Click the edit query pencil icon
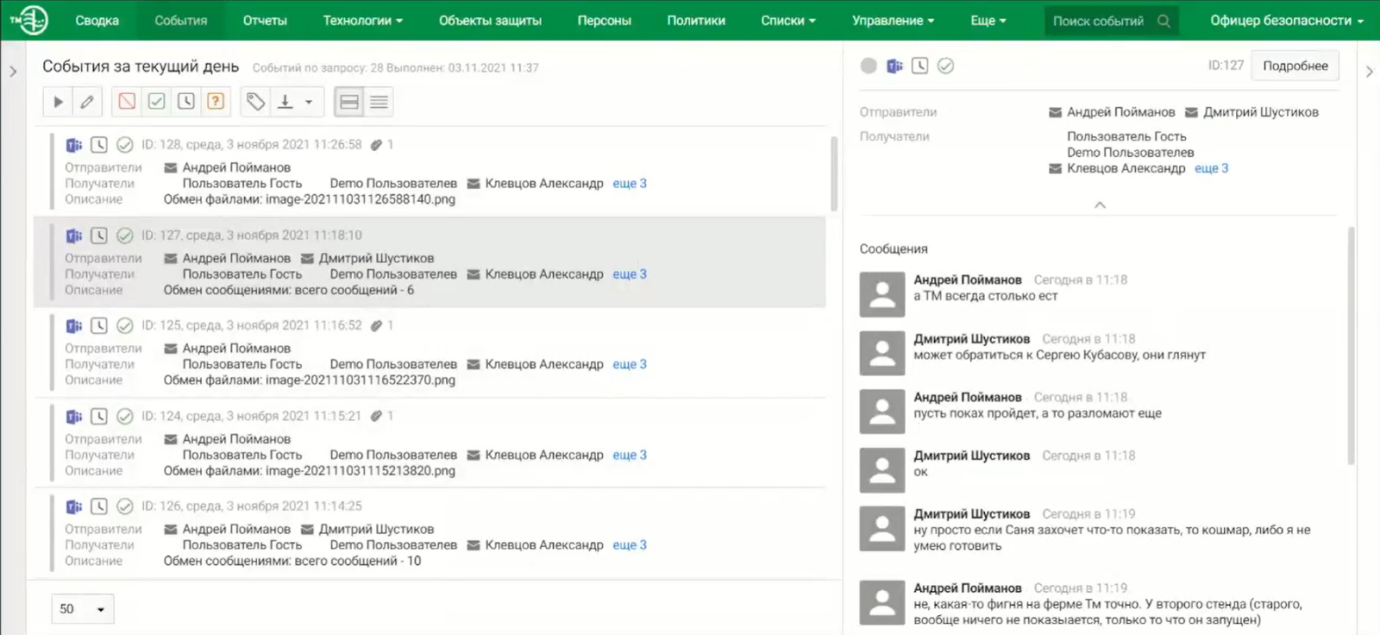This screenshot has height=635, width=1380. click(x=87, y=102)
